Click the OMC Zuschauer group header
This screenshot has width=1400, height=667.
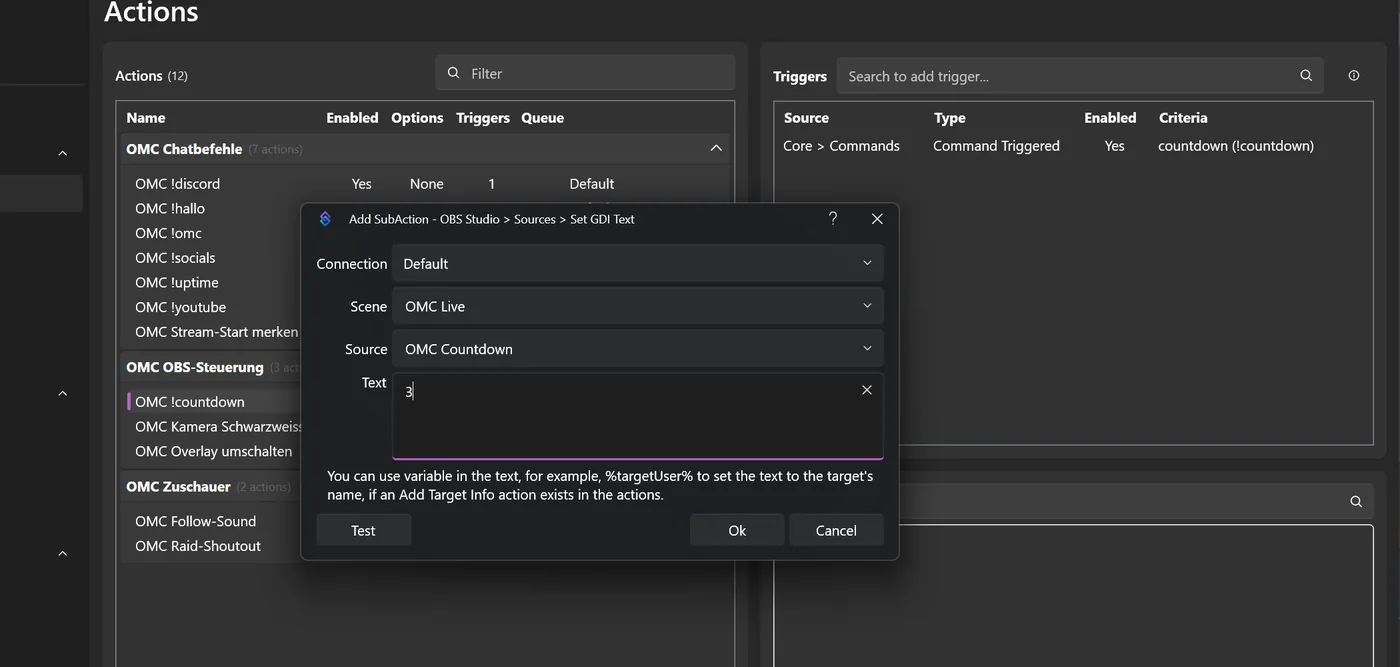tap(178, 487)
